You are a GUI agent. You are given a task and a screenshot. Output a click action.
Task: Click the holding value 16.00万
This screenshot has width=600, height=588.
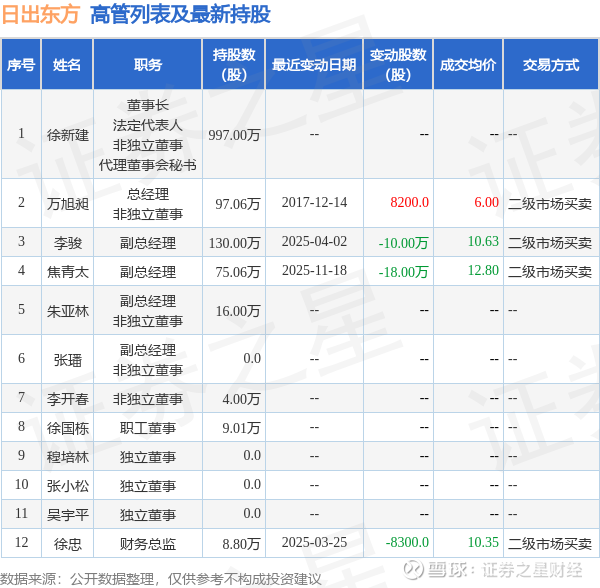238,311
